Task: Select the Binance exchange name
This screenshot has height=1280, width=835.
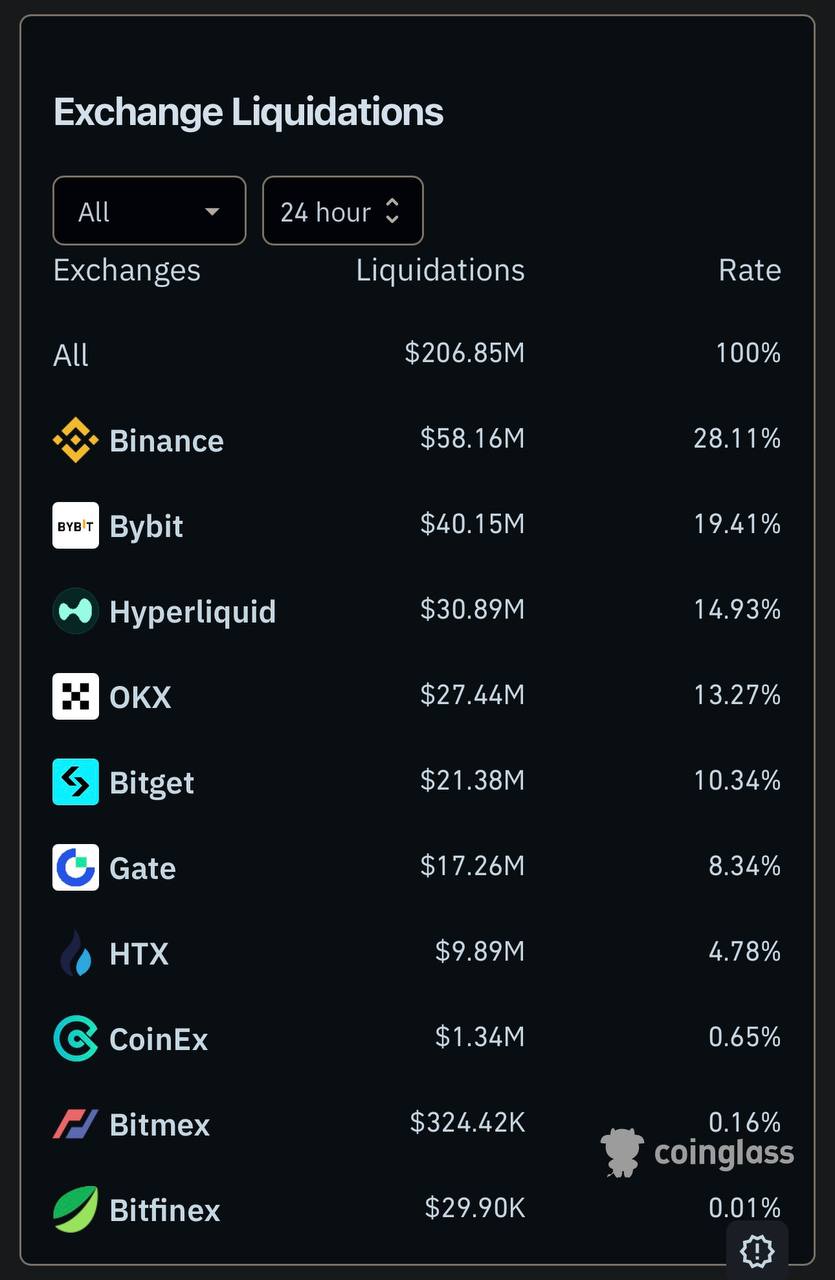Action: pyautogui.click(x=166, y=440)
